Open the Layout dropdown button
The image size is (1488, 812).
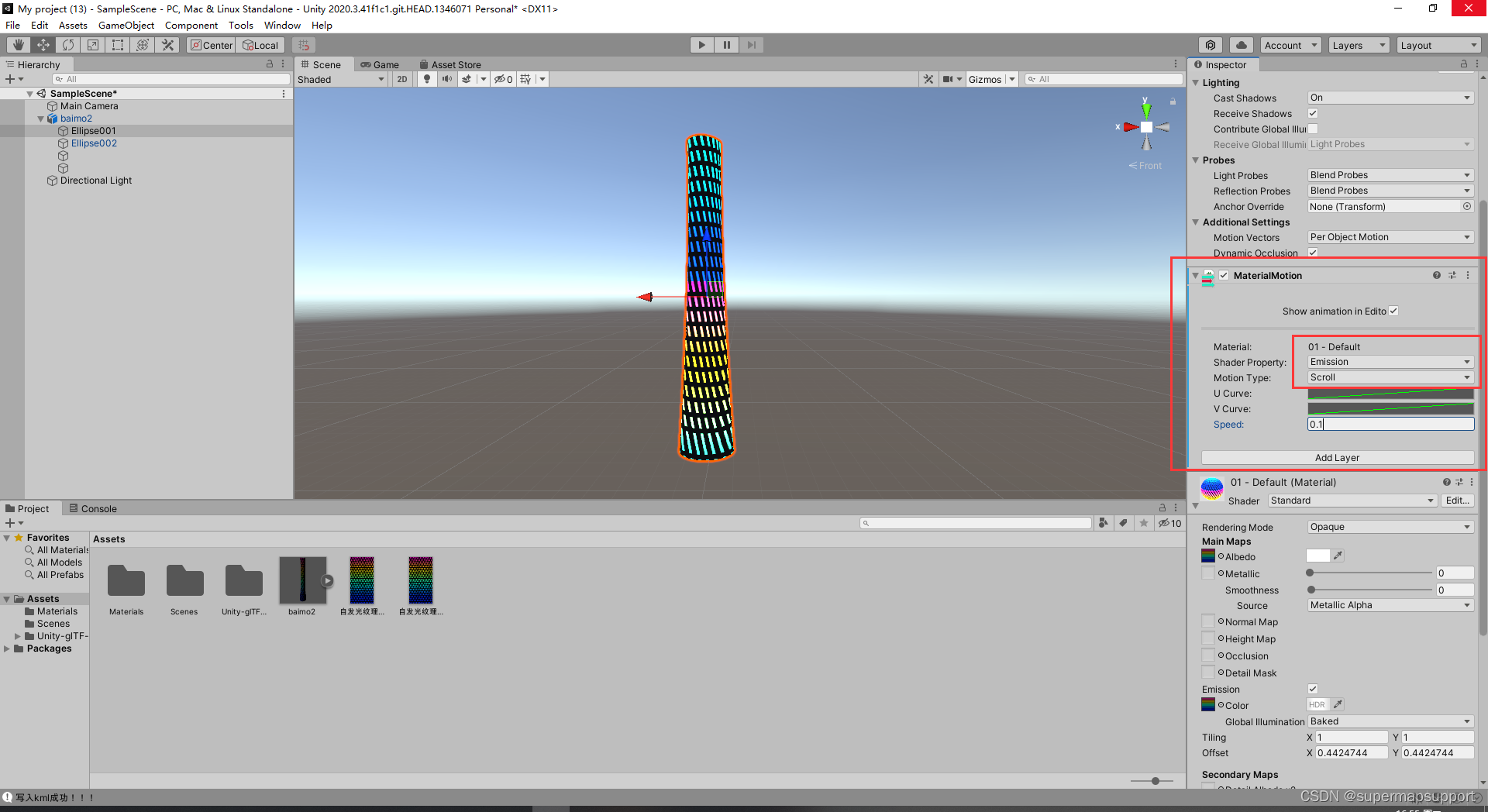tap(1439, 45)
